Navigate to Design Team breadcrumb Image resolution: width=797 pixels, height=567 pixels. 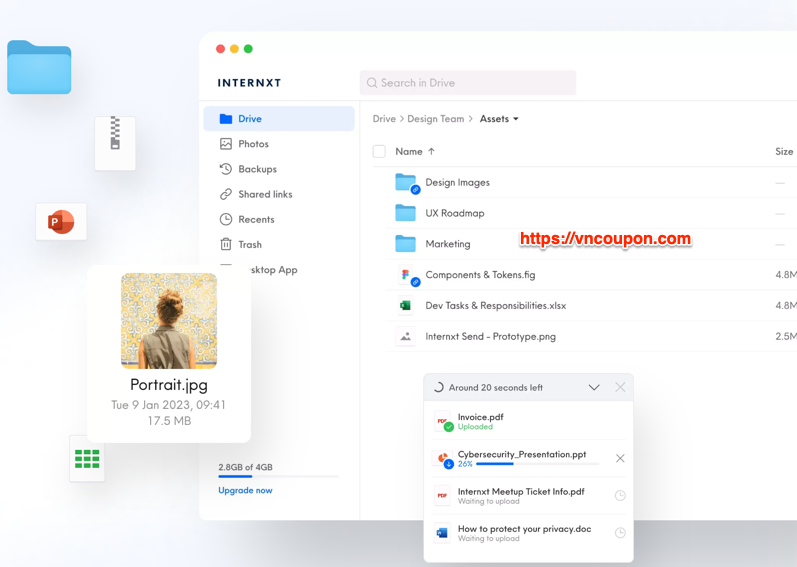[436, 119]
